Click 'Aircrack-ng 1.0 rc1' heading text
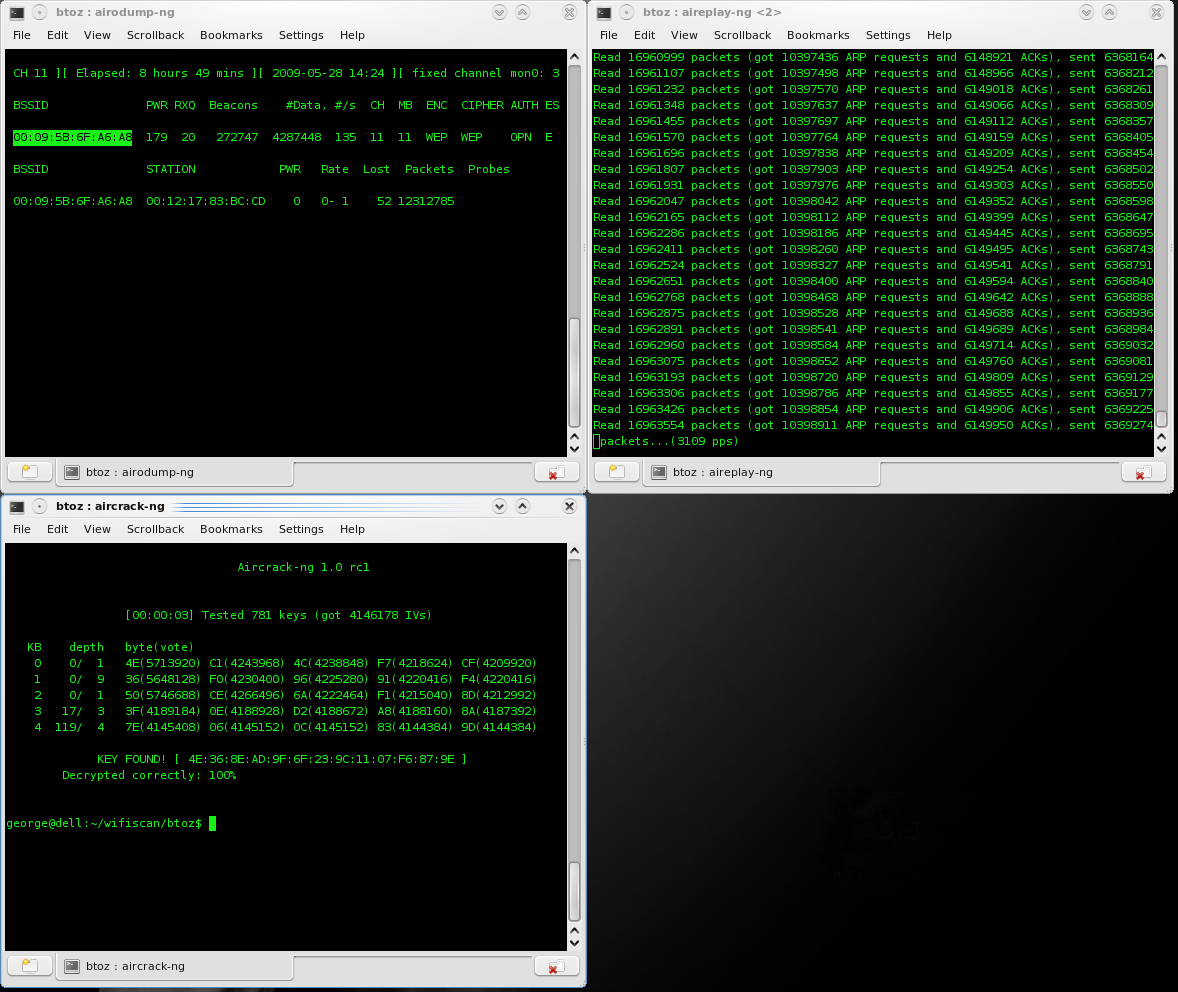The image size is (1178, 992). [304, 567]
